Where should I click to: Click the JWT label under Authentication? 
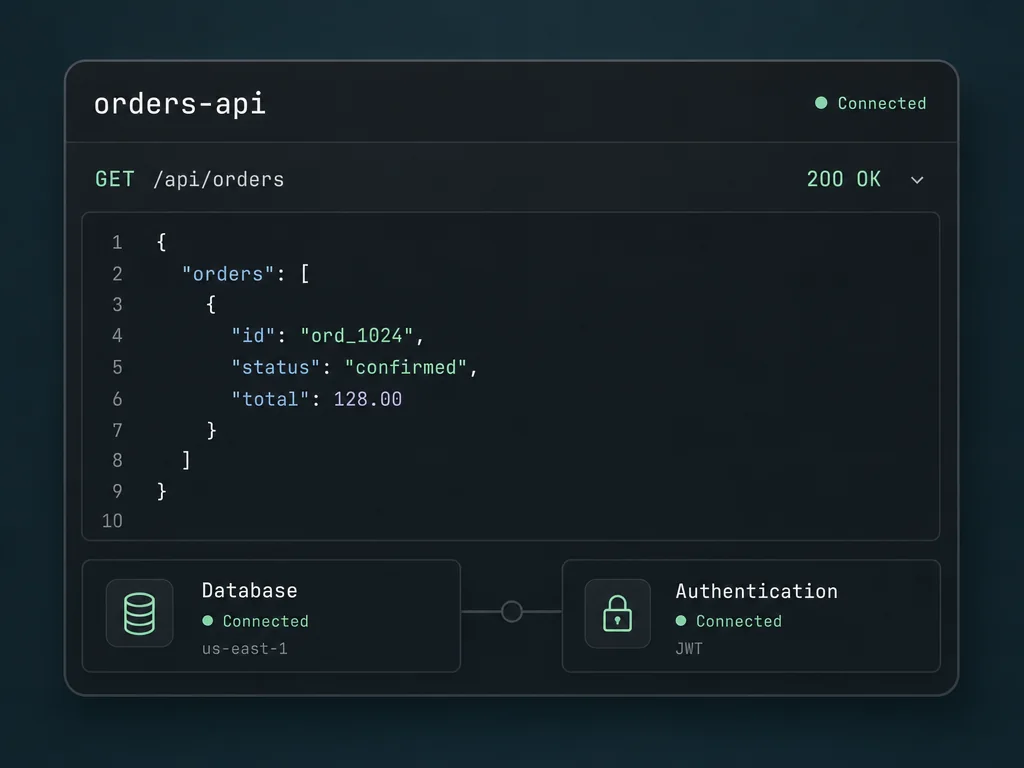point(689,648)
